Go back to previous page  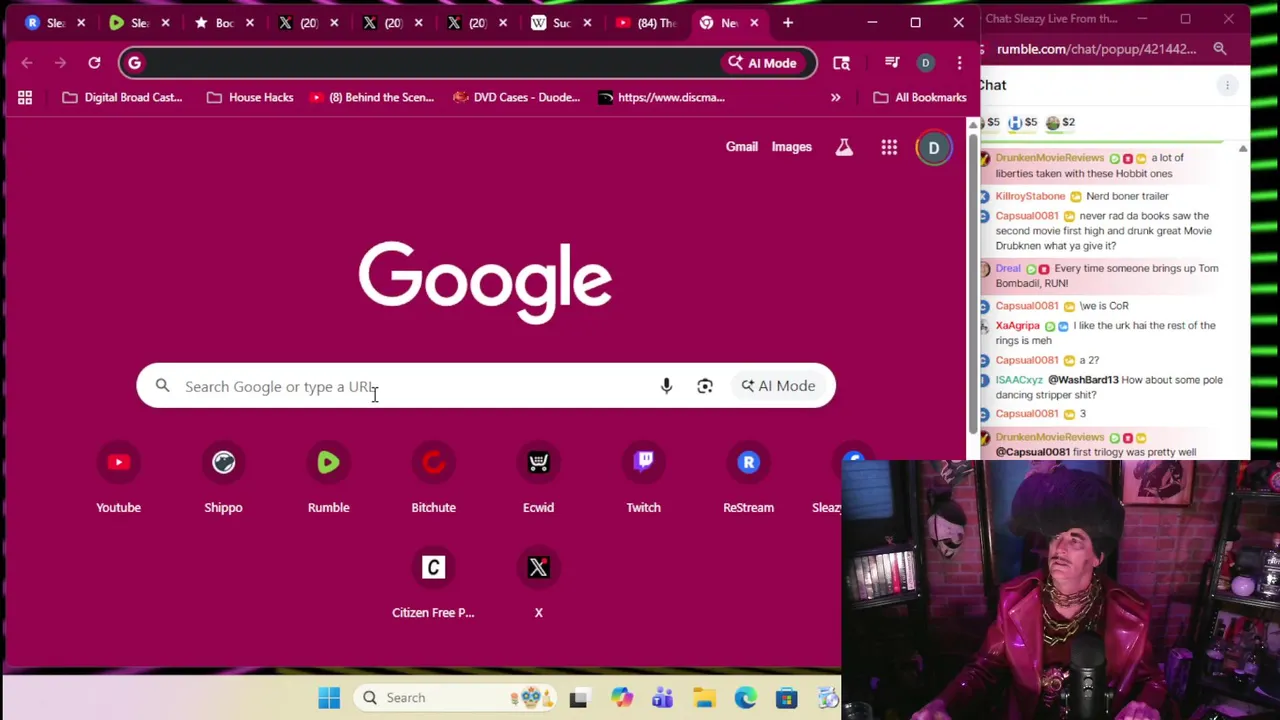click(x=27, y=63)
